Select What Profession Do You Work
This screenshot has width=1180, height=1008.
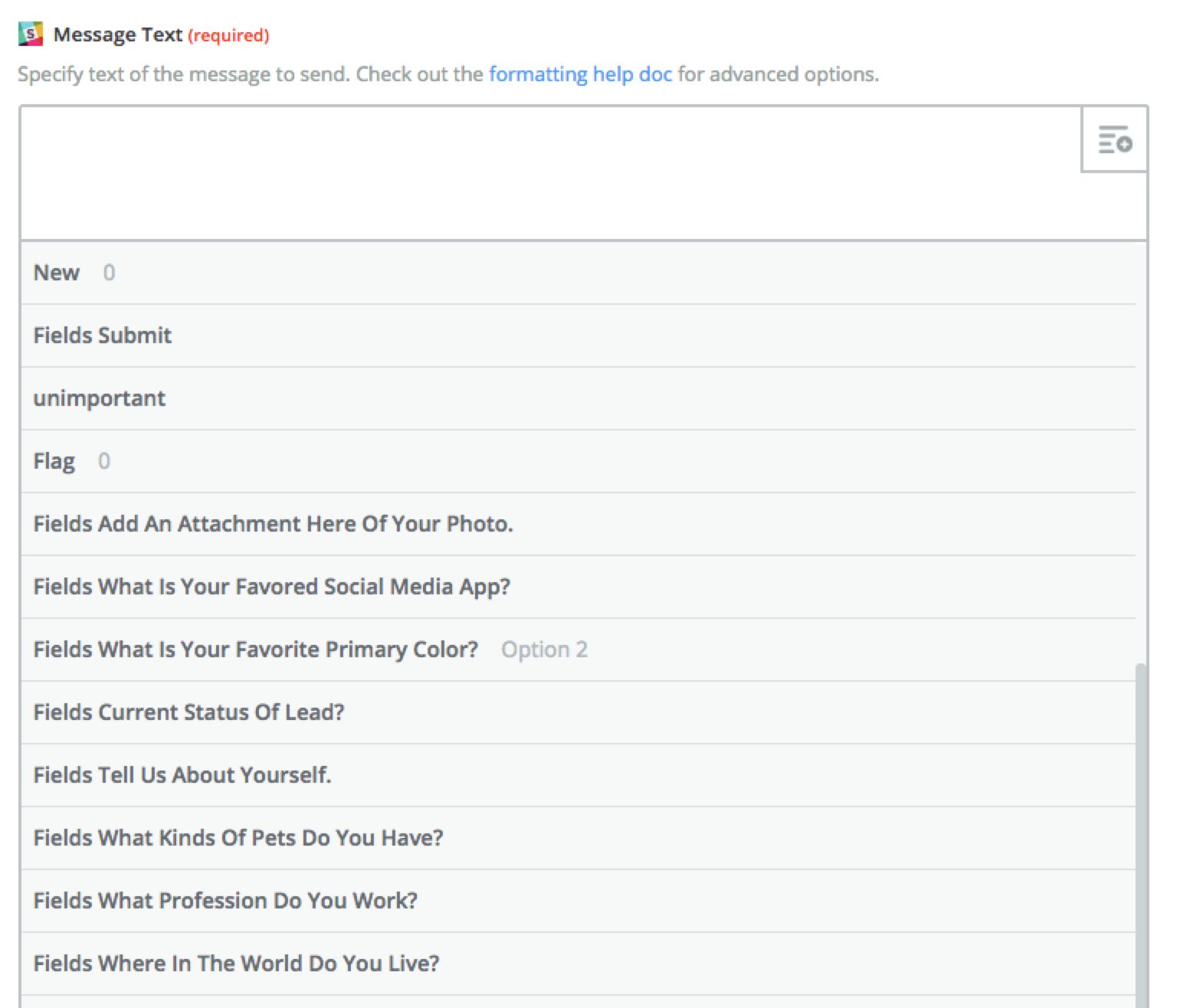(x=579, y=901)
